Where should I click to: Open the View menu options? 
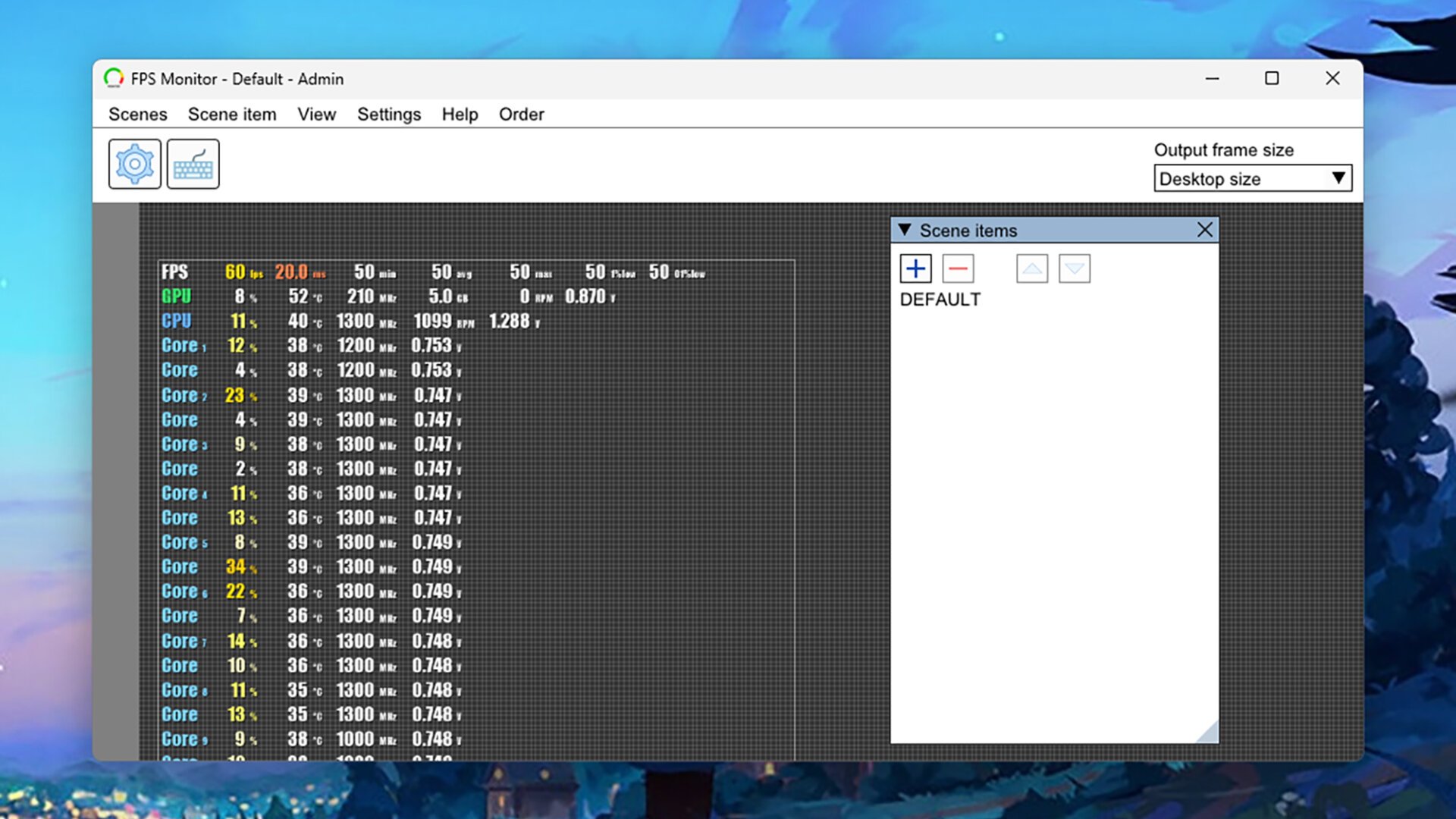tap(317, 114)
